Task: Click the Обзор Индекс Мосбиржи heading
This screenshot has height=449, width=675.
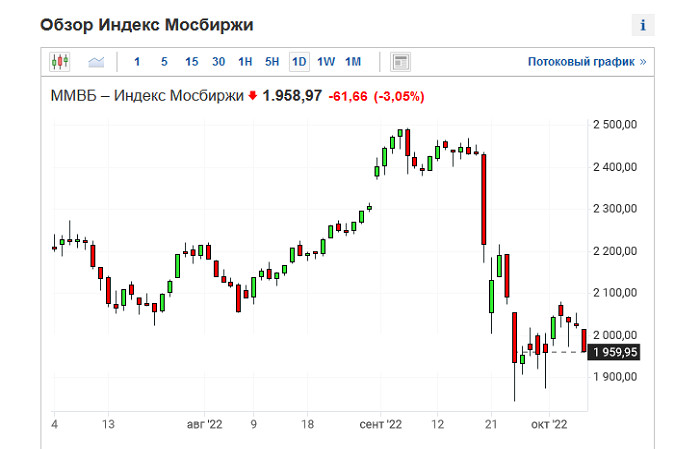Action: point(146,25)
